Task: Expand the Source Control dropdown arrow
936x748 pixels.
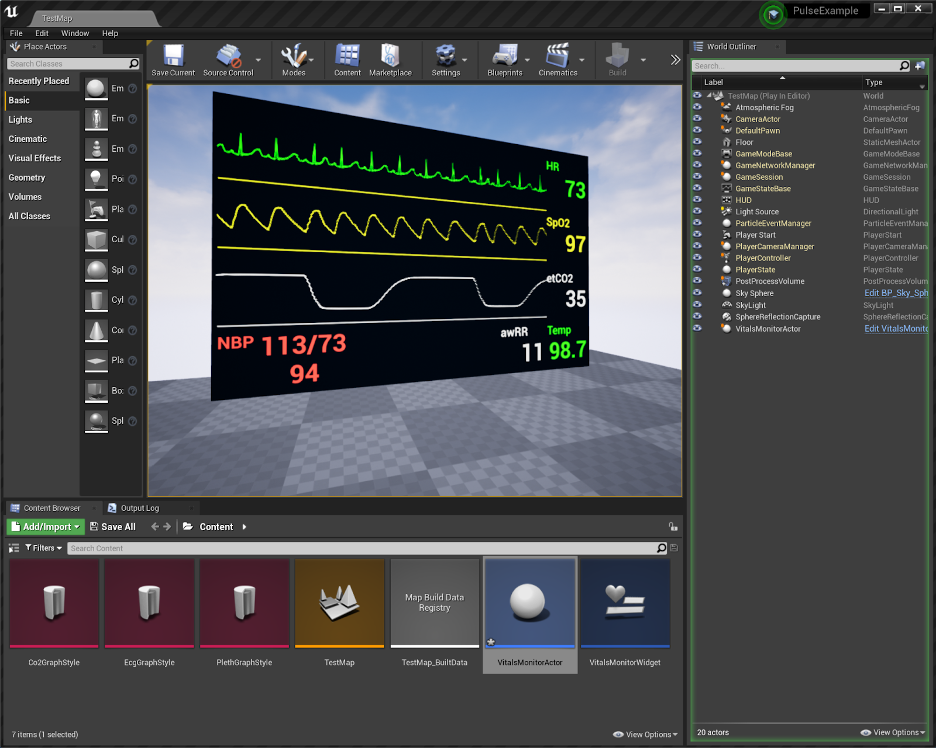Action: 258,60
